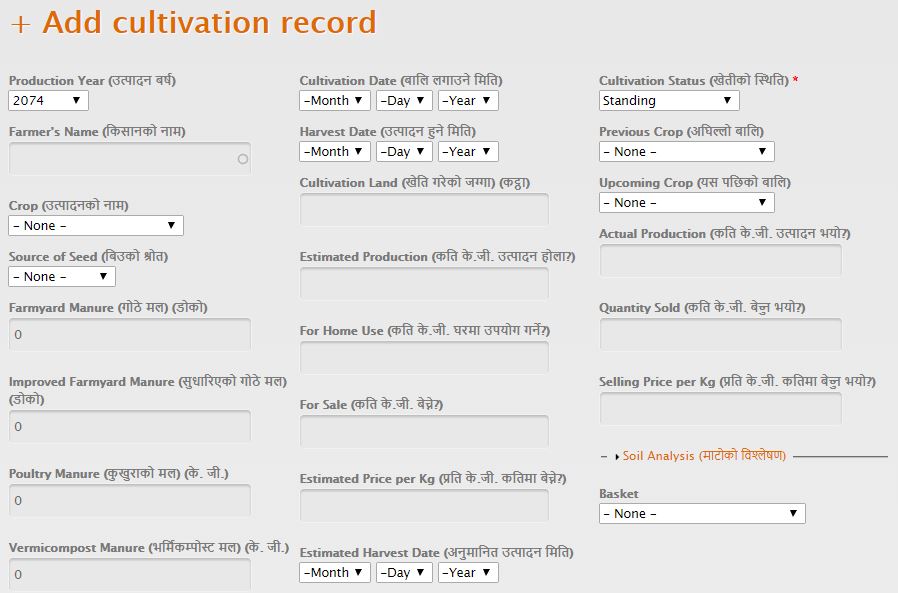
Task: Select Cultivation Date month dropdown
Action: tap(335, 100)
